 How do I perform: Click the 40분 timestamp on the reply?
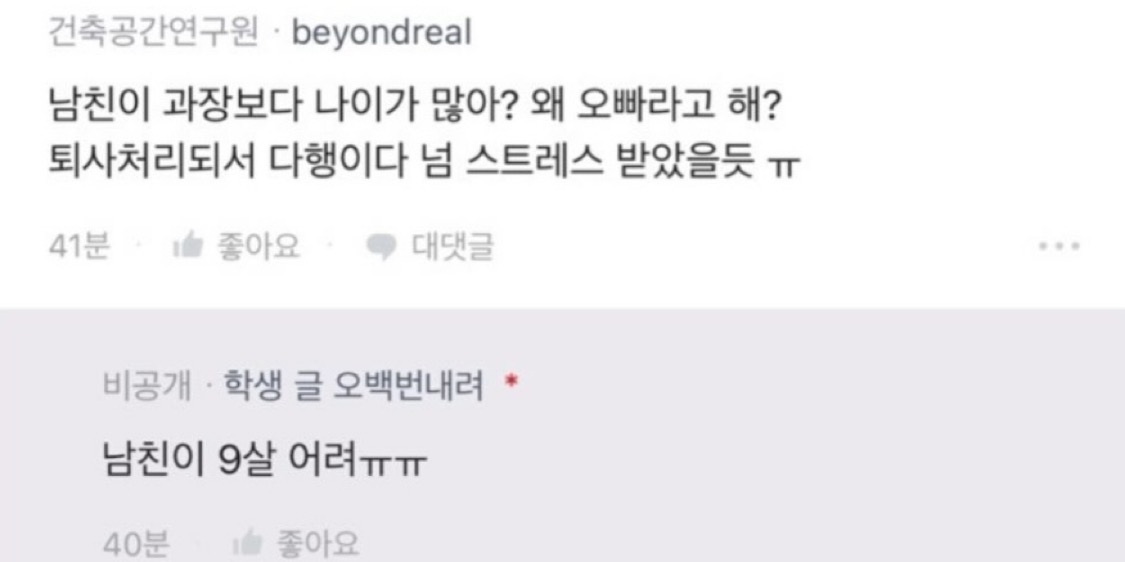click(x=136, y=544)
